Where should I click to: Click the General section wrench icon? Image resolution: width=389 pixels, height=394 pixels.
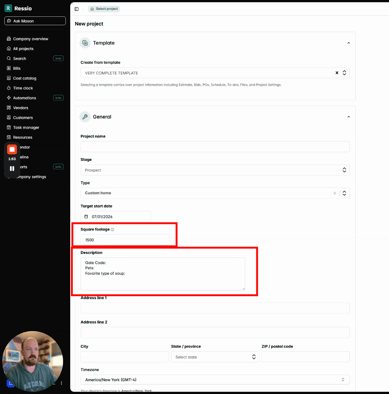point(85,117)
